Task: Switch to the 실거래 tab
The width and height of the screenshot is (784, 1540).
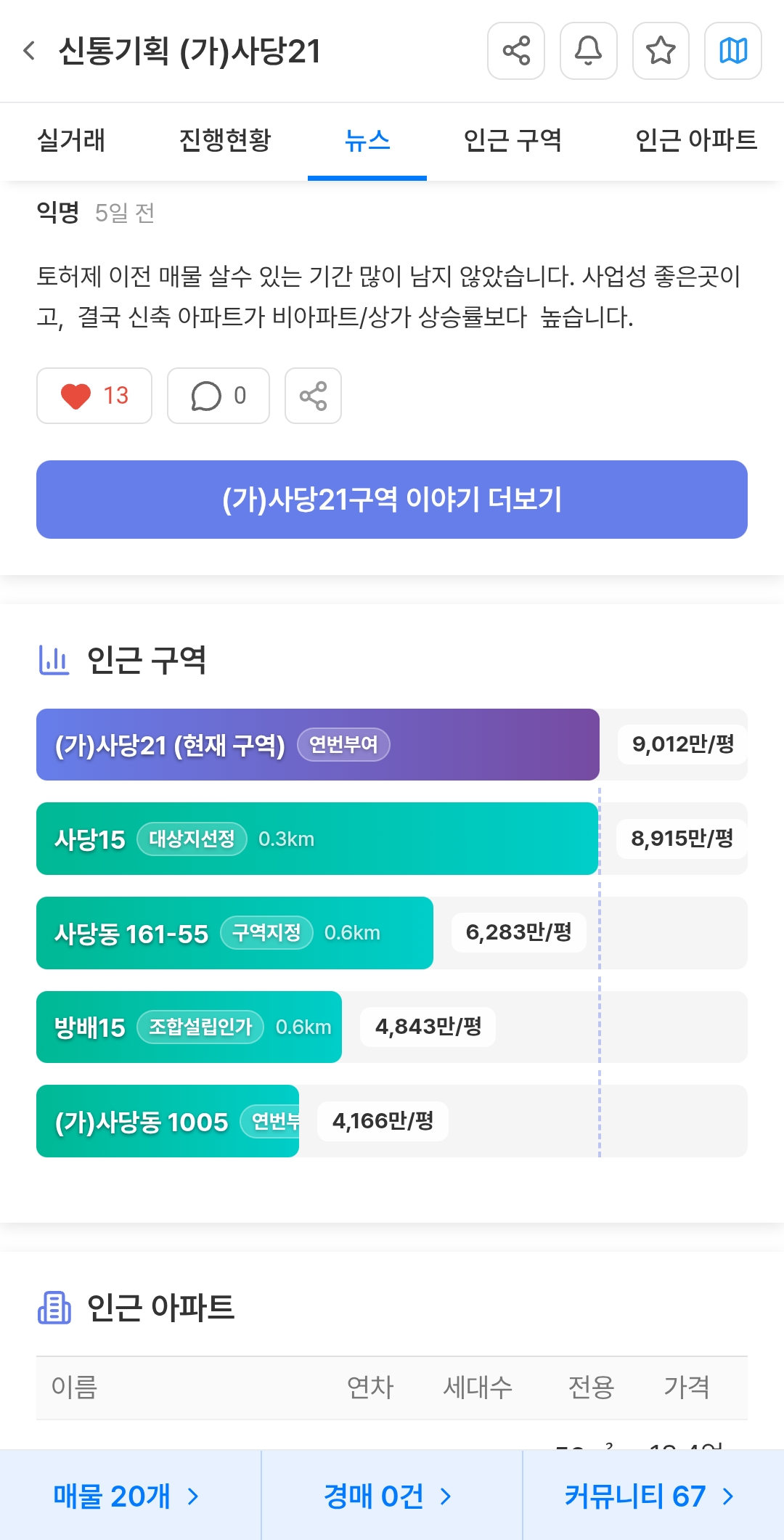Action: point(71,140)
